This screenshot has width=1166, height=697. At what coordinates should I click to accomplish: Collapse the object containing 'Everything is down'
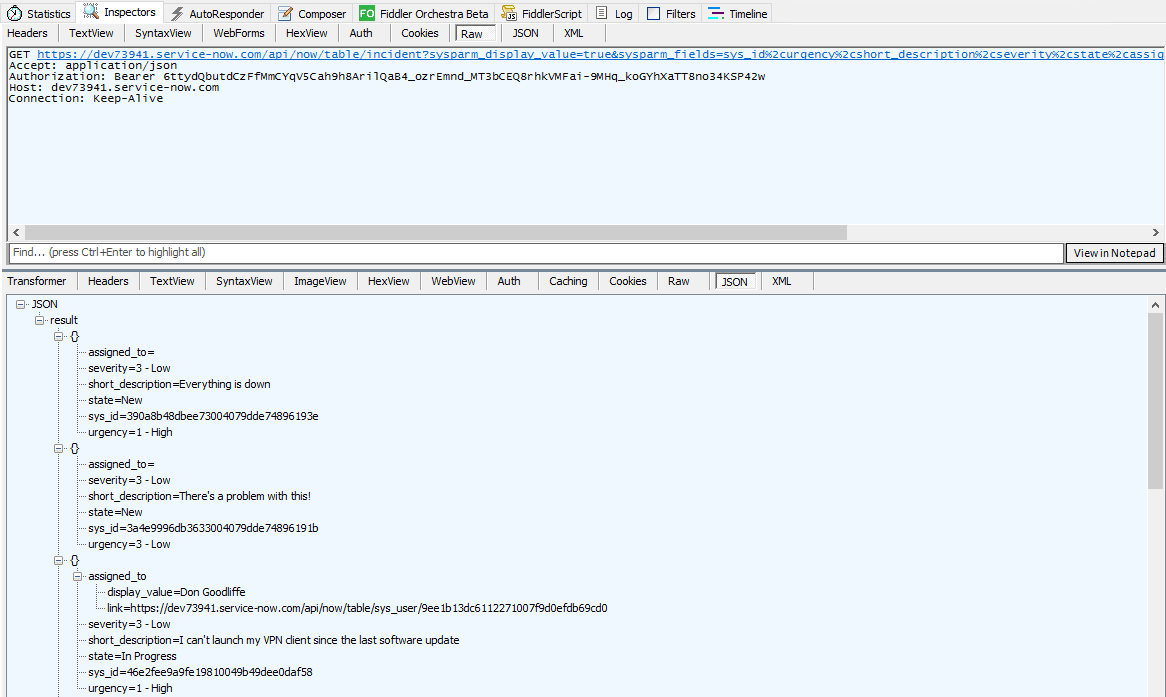[59, 336]
